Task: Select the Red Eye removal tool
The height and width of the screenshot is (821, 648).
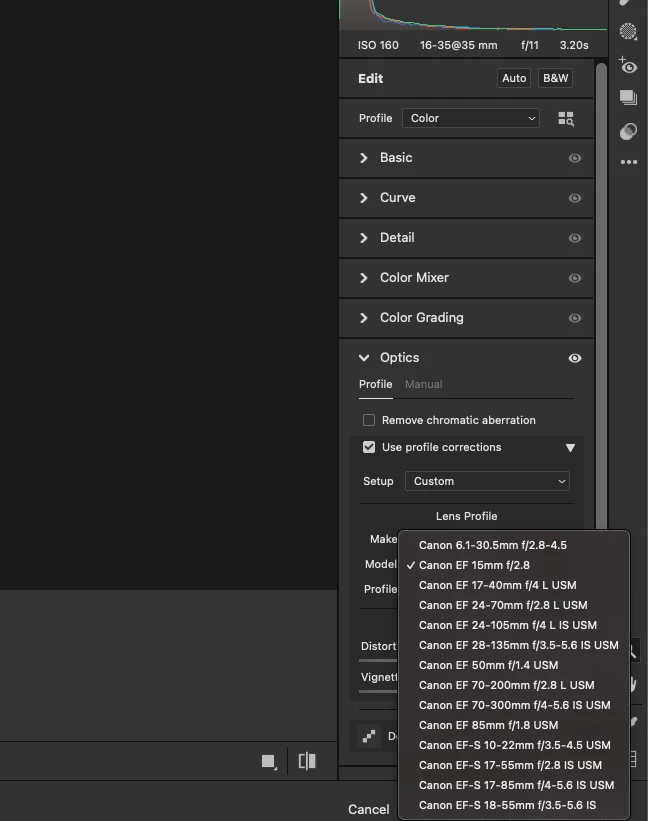Action: point(628,65)
